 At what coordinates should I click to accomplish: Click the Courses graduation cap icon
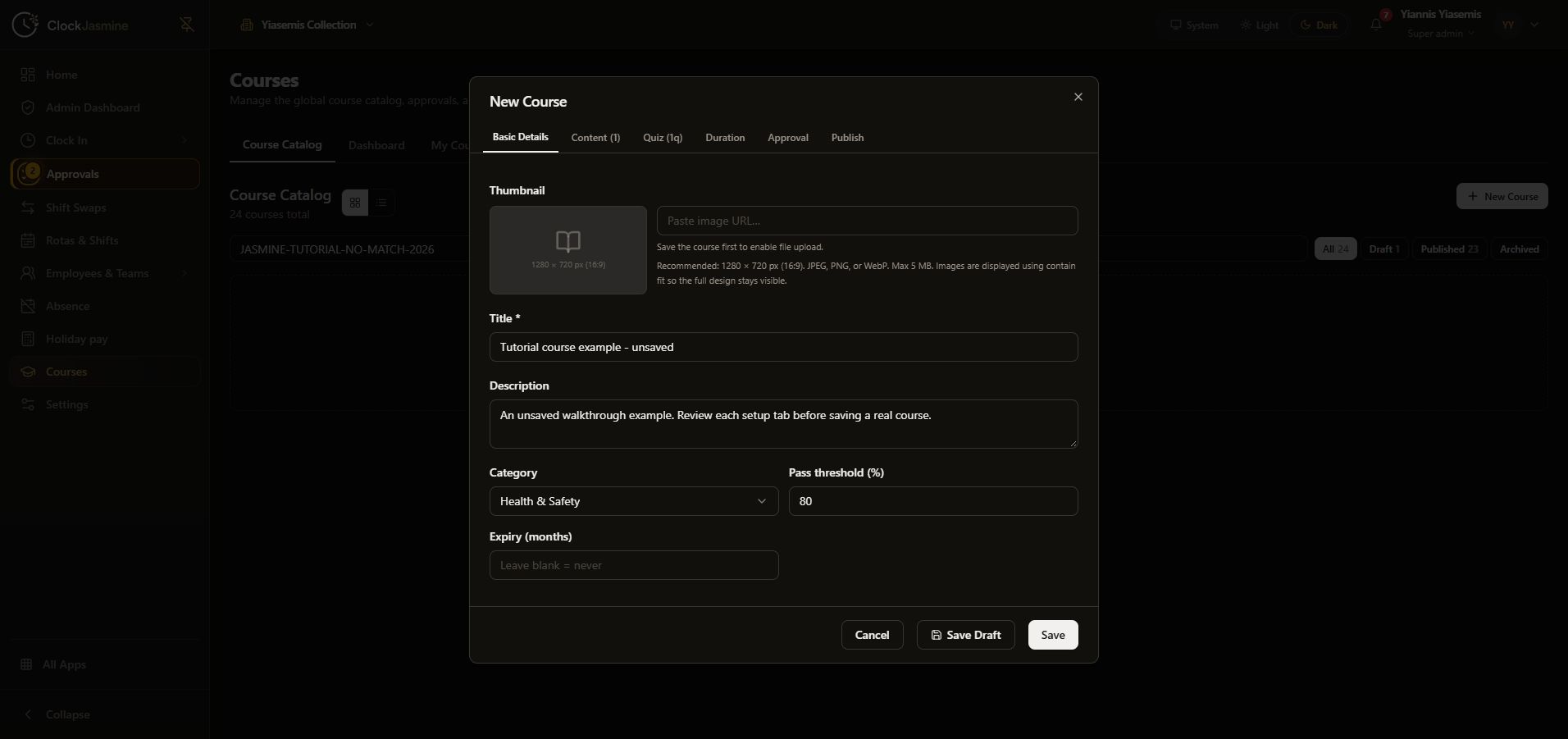click(28, 372)
